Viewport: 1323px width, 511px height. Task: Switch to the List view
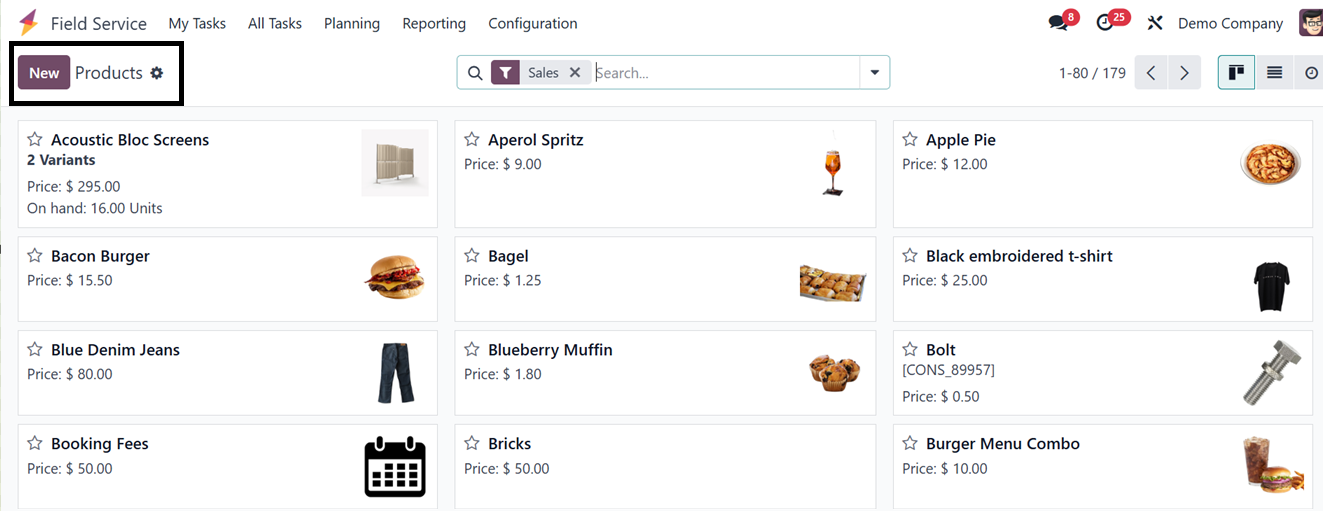1274,73
